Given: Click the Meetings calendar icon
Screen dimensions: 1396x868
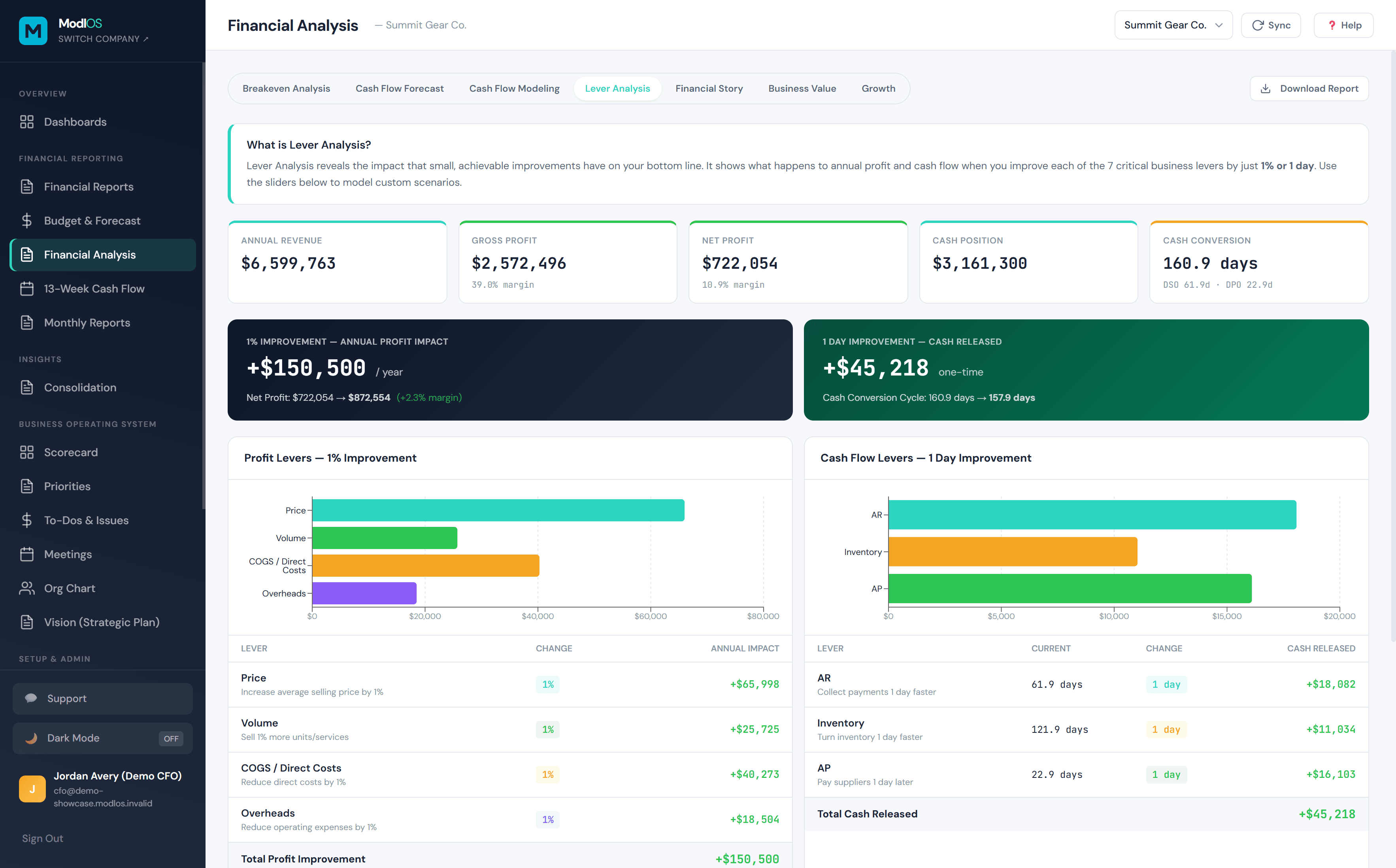Looking at the screenshot, I should click(26, 554).
